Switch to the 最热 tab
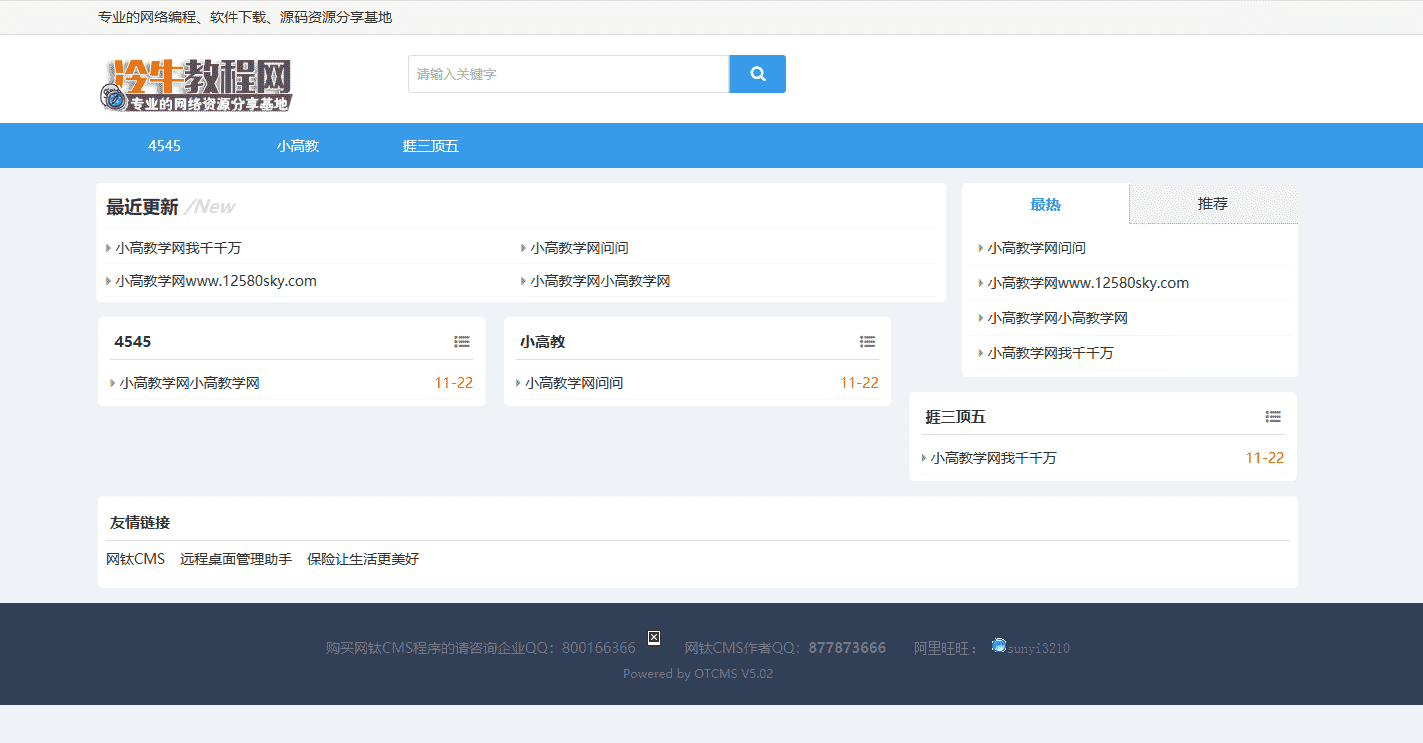 [x=1045, y=204]
